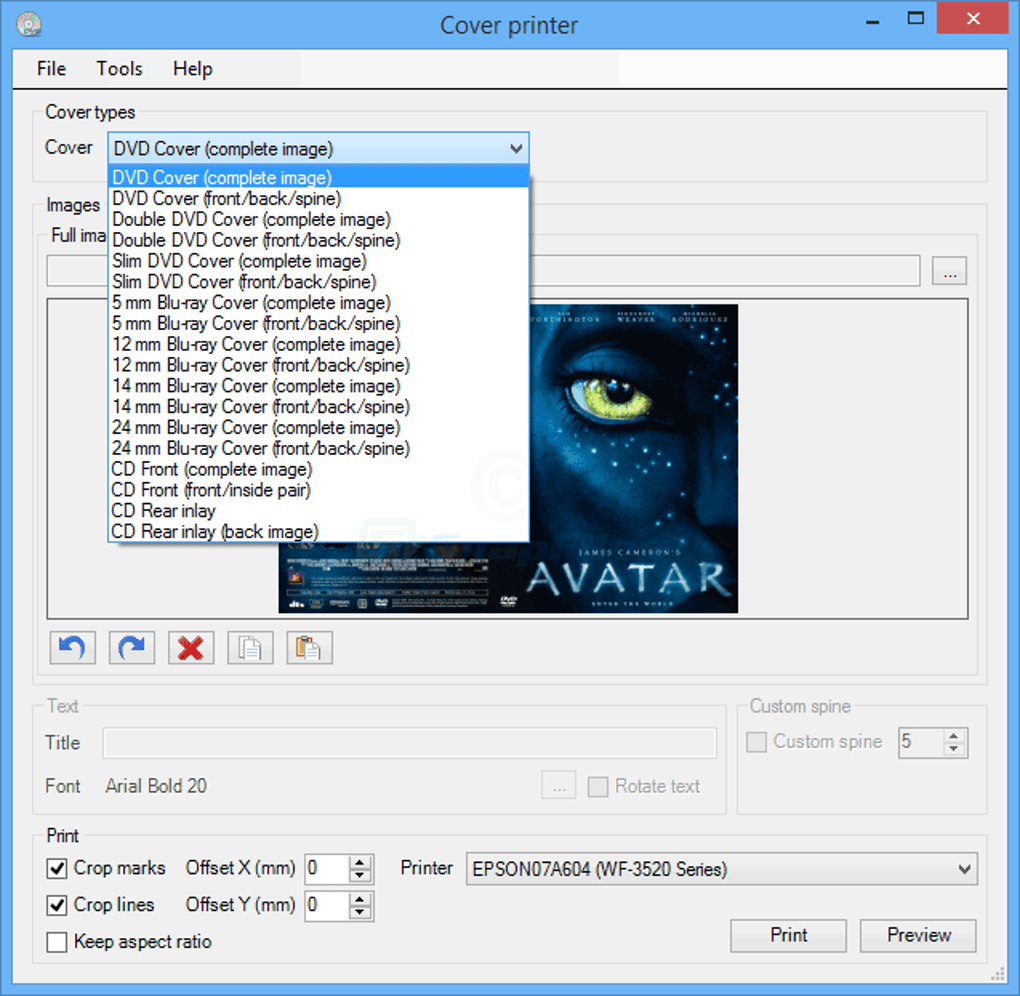Screen dimensions: 1020x996
Task: Uncheck the Crop marks option
Action: 57,869
